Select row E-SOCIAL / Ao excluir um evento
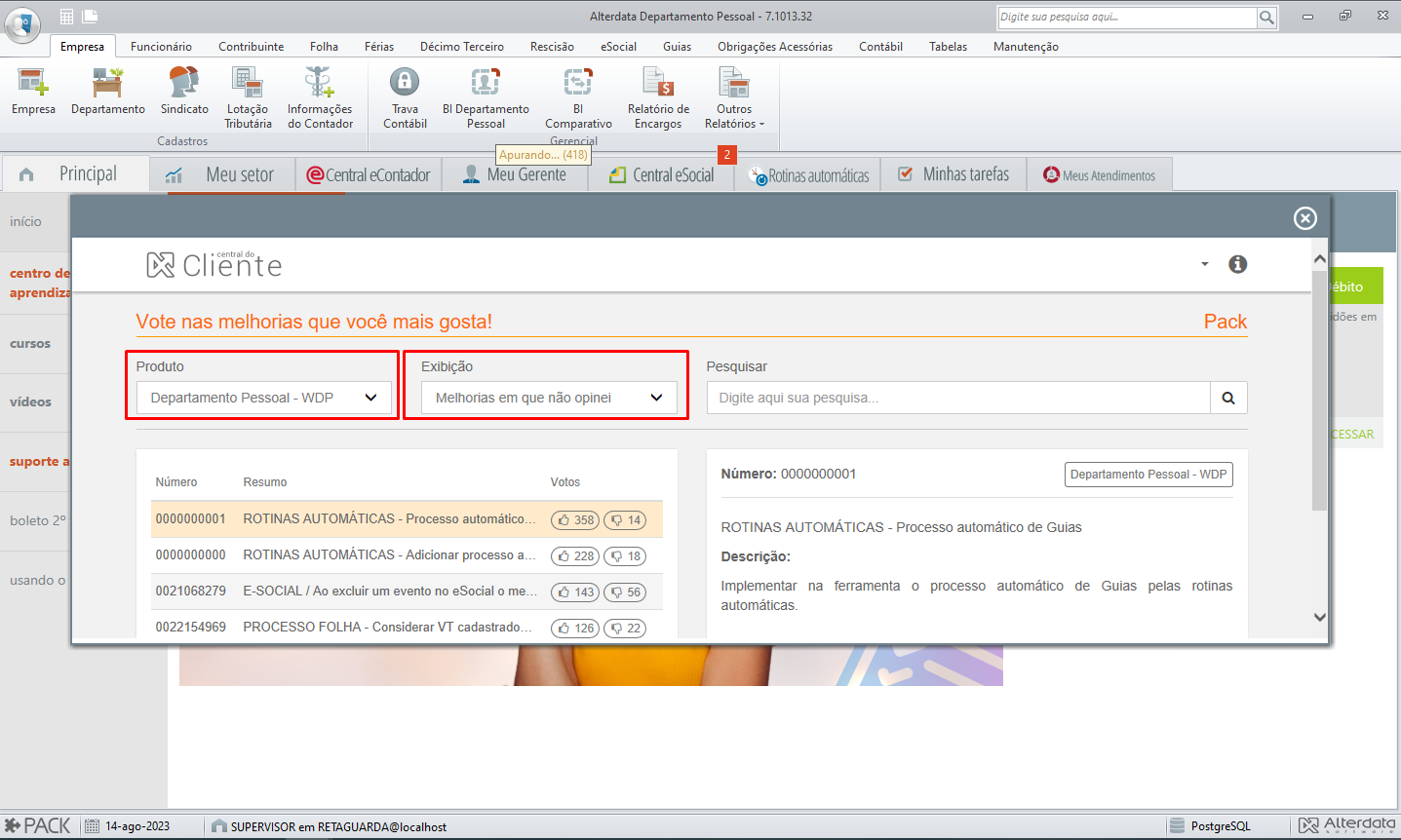 coord(407,592)
